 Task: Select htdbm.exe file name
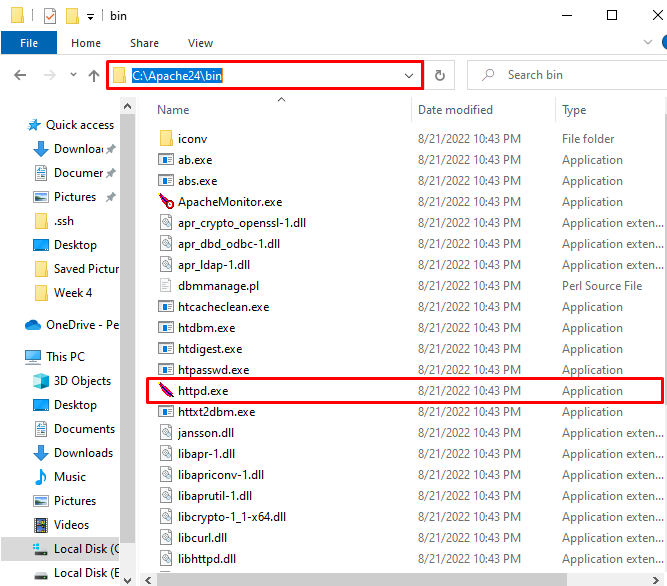206,328
